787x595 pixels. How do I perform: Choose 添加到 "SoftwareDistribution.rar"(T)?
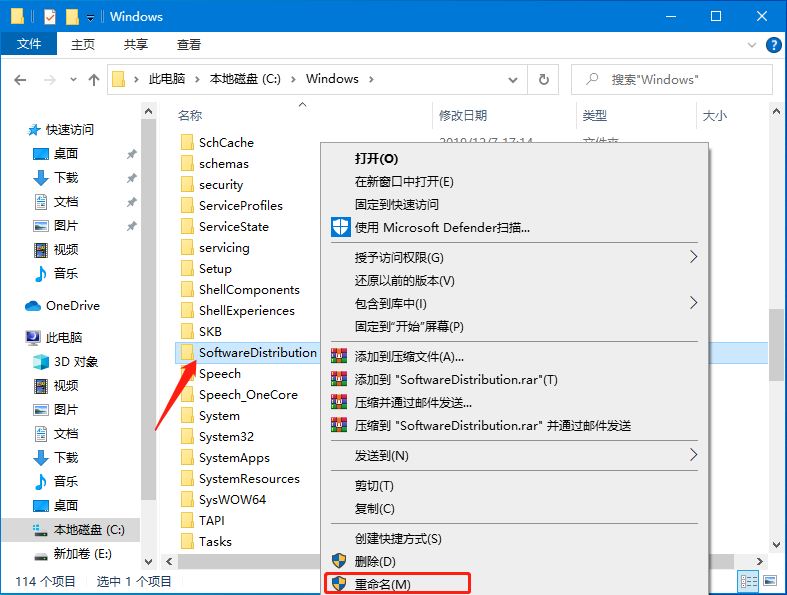click(x=456, y=380)
